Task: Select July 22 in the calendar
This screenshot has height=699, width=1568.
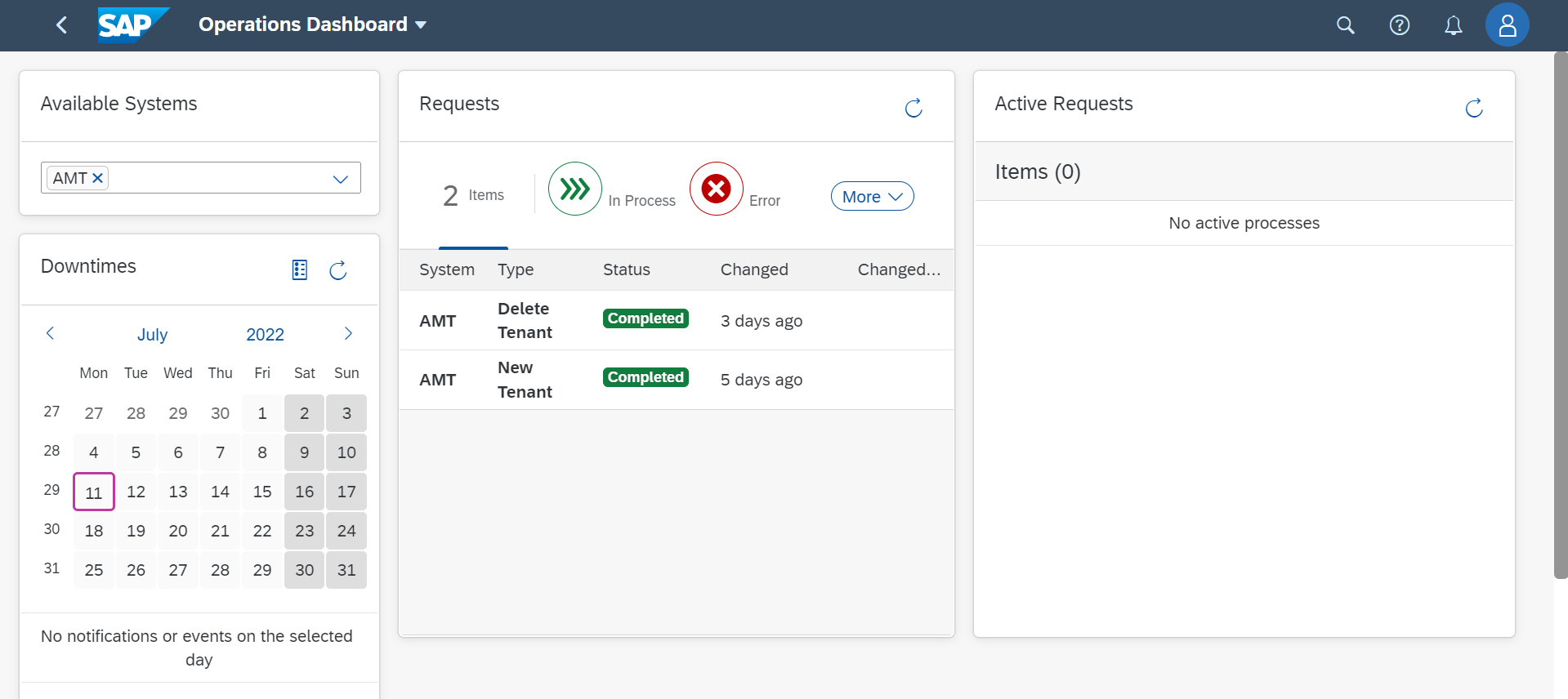Action: [262, 531]
